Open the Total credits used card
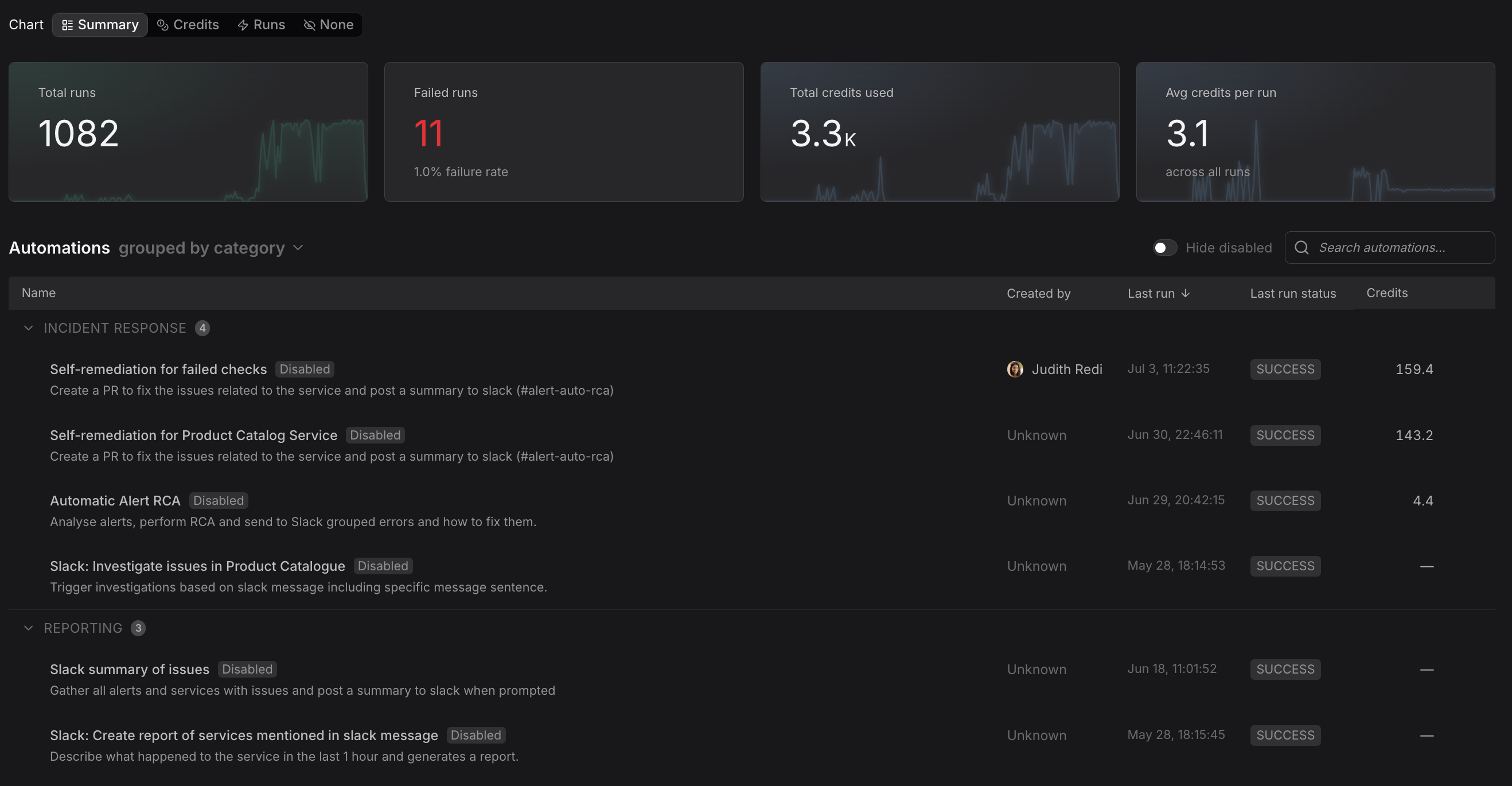 coord(940,132)
